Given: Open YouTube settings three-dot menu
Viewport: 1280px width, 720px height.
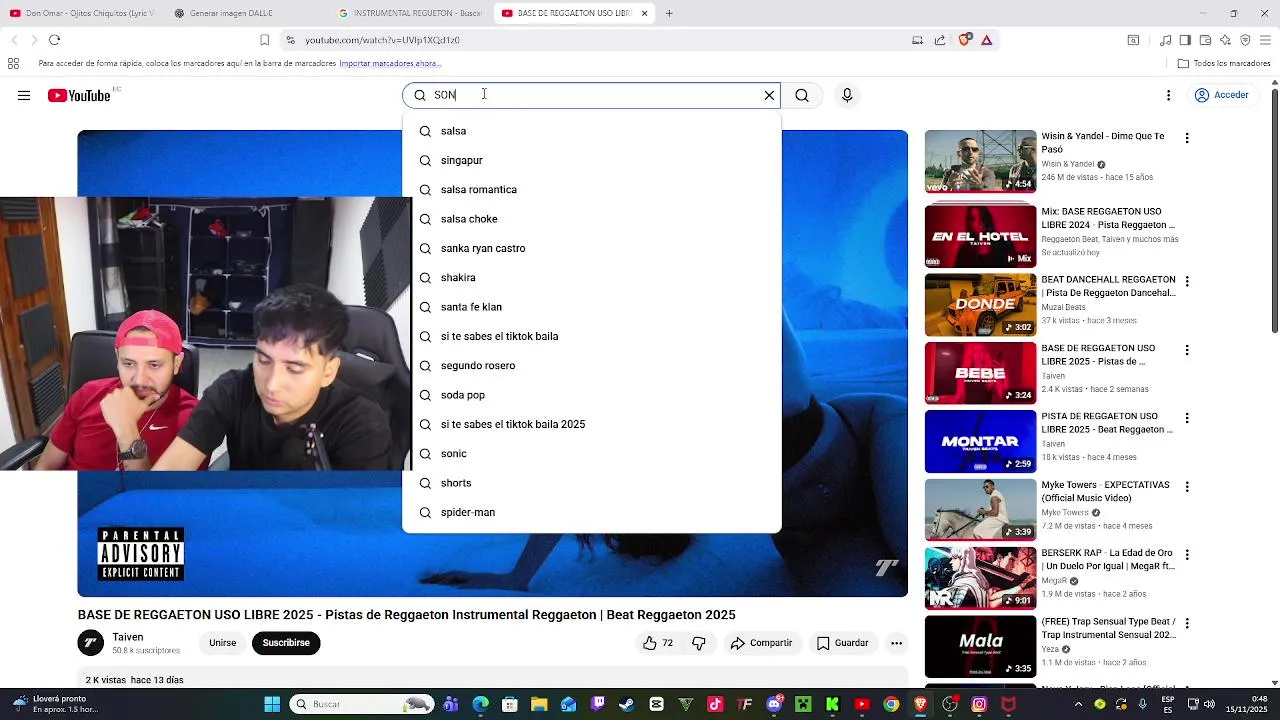Looking at the screenshot, I should [1168, 95].
